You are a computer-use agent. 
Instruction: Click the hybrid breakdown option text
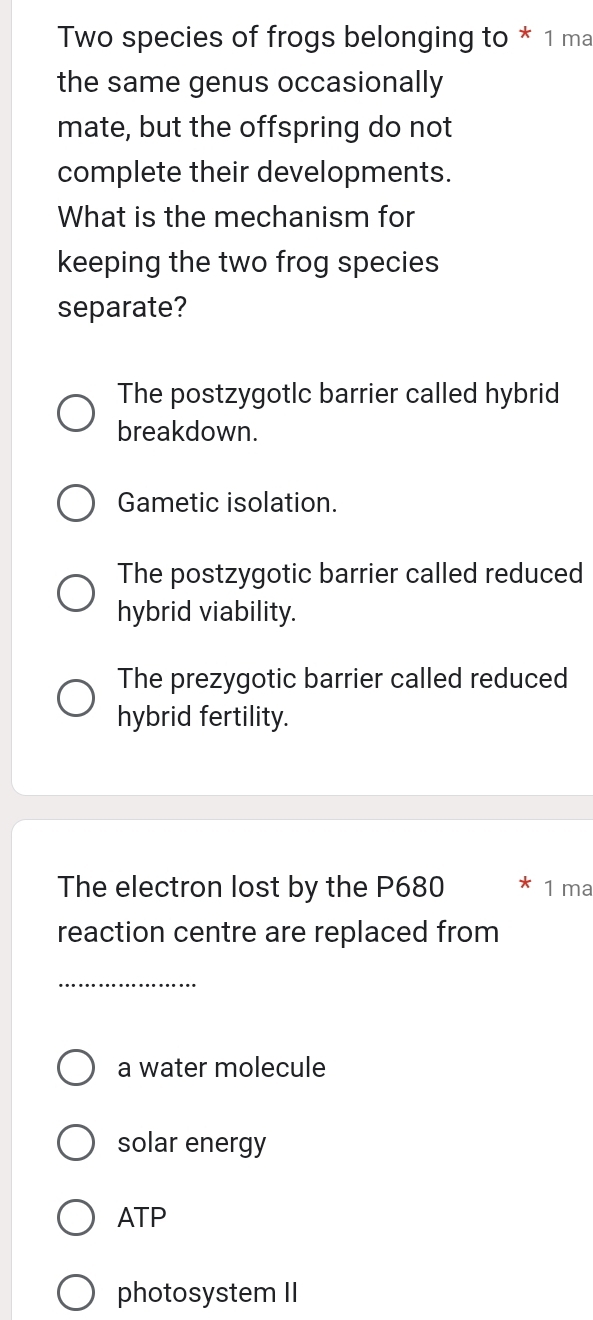338,412
